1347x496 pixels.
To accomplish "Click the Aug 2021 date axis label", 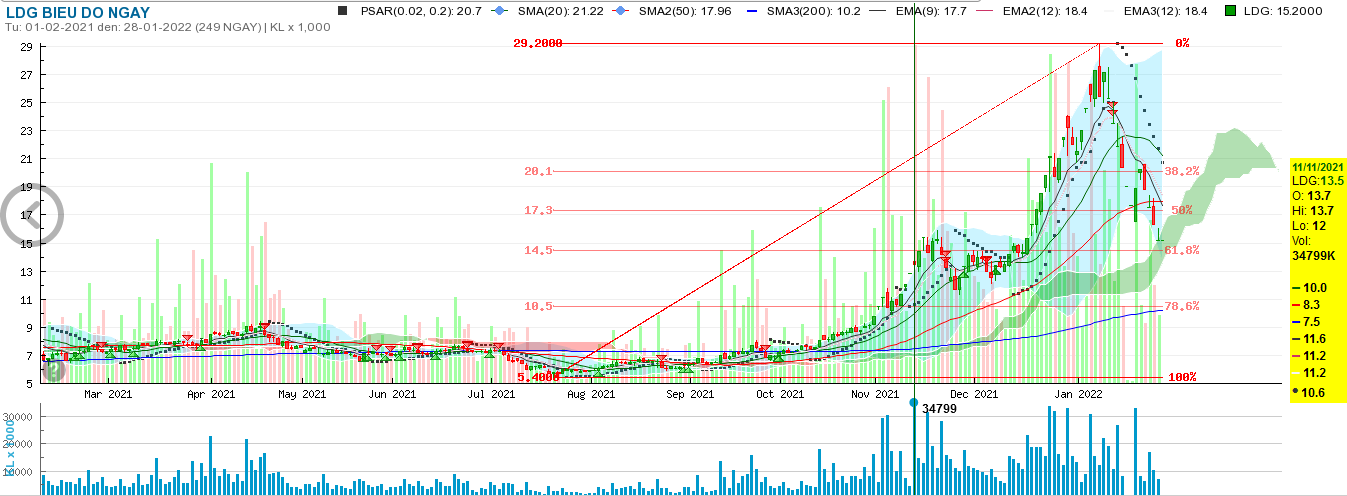I will (x=590, y=394).
